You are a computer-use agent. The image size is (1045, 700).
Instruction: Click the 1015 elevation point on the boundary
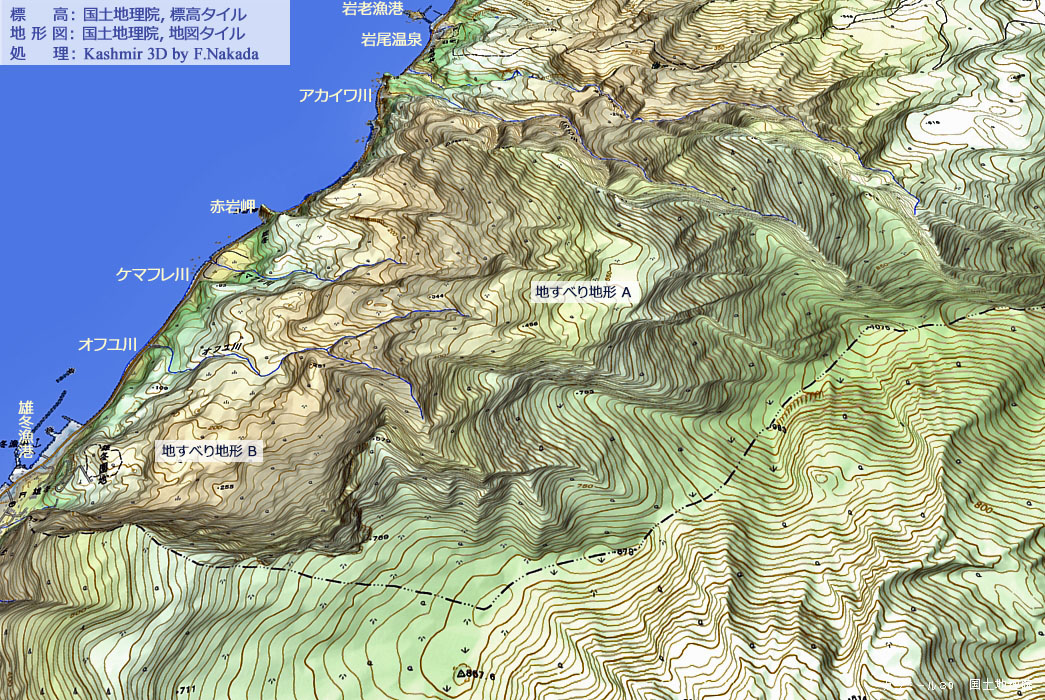pyautogui.click(x=878, y=328)
